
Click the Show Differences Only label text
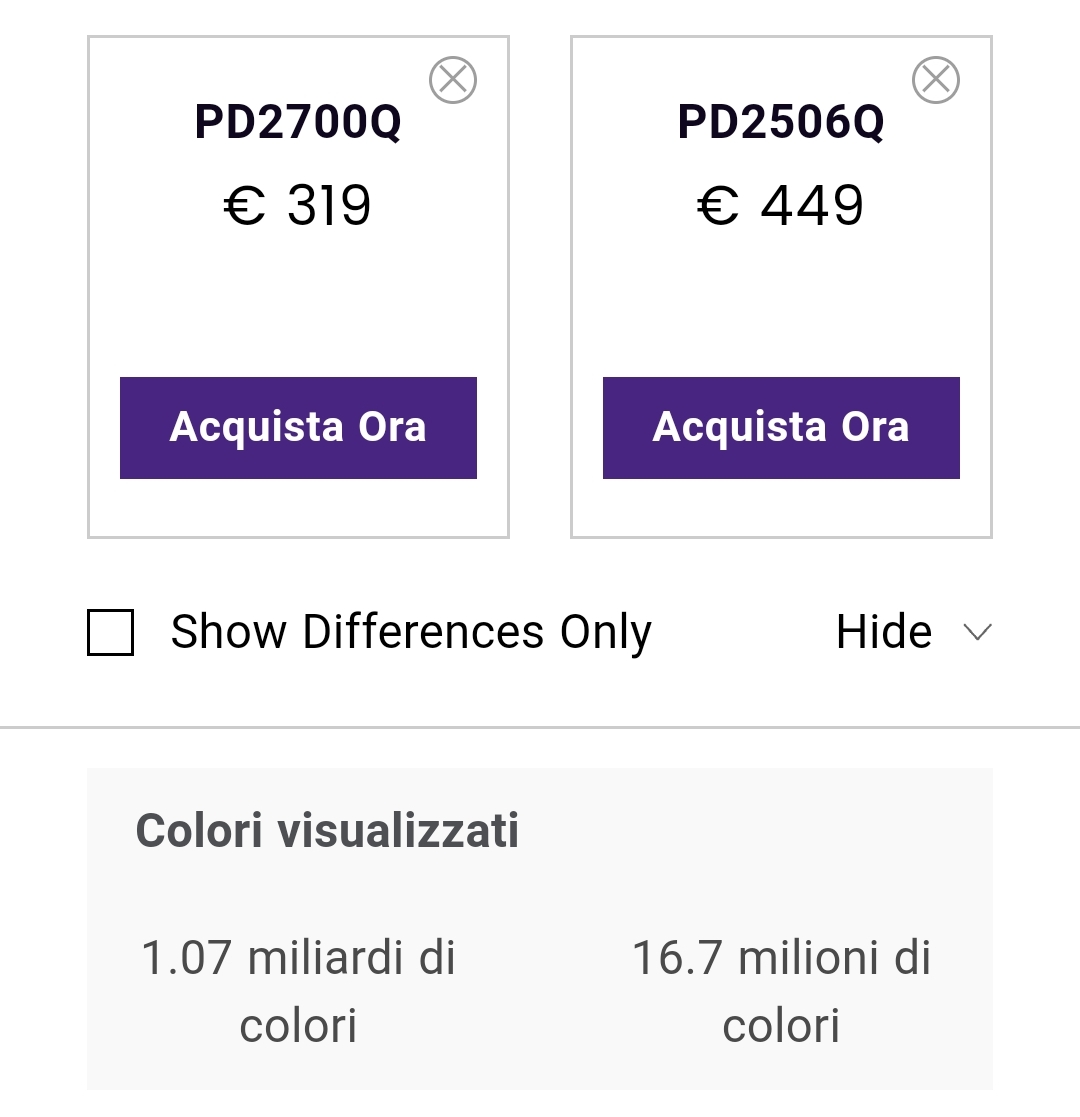pos(411,632)
